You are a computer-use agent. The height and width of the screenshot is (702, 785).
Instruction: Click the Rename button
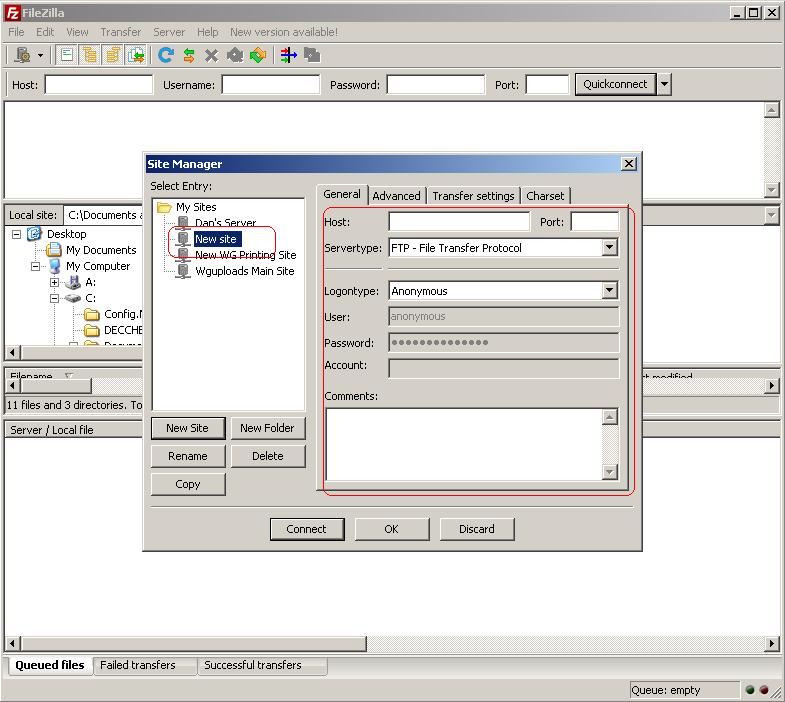point(188,456)
